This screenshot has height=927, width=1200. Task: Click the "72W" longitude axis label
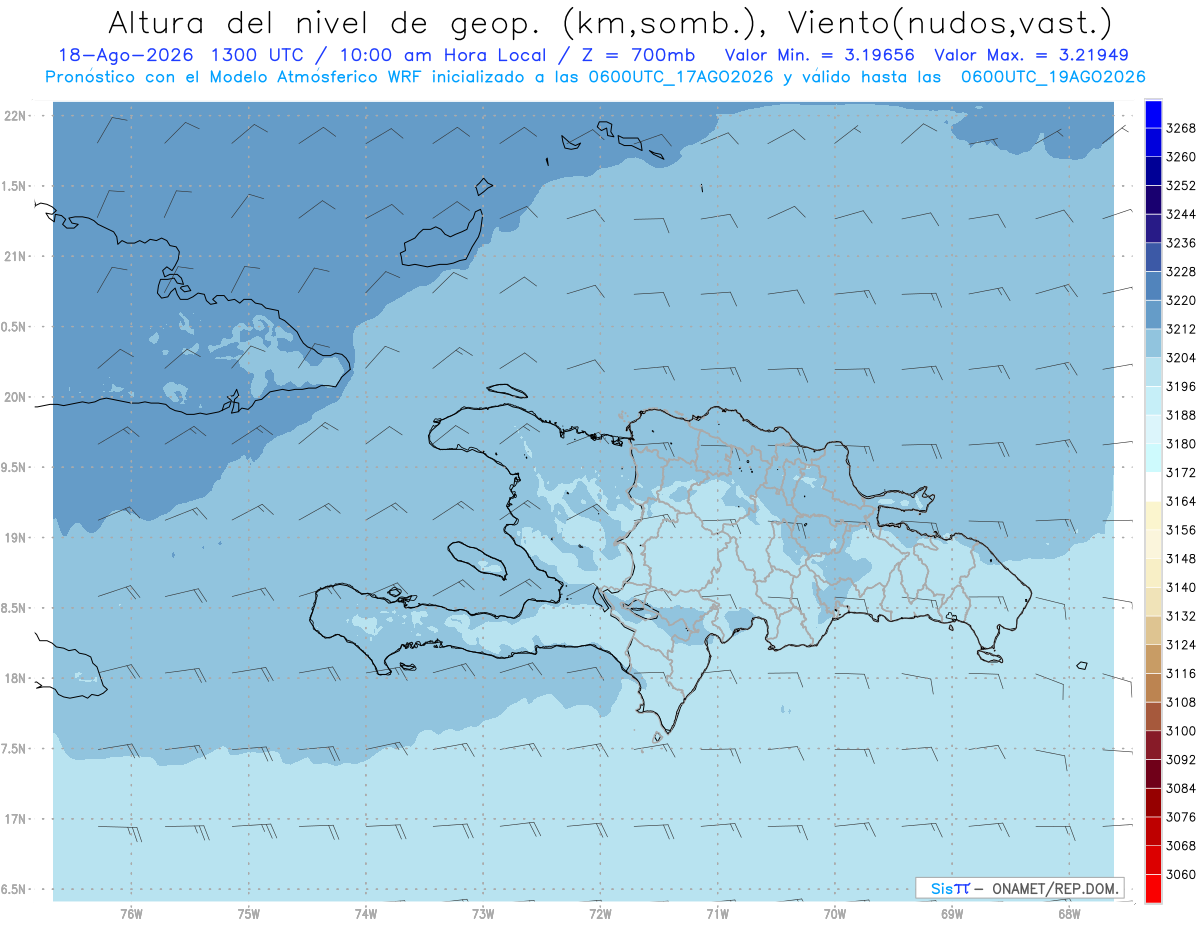[600, 914]
